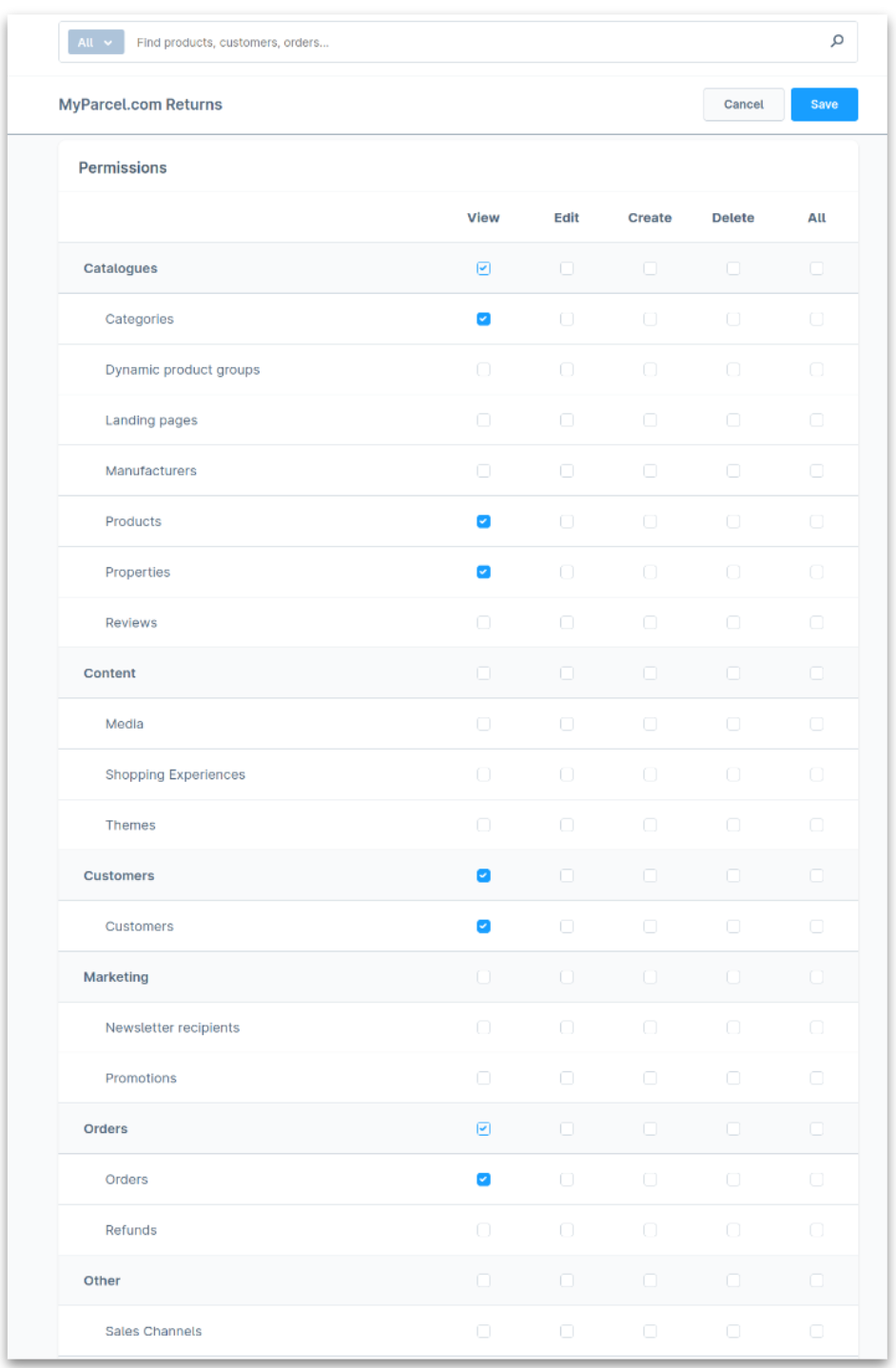Enable View permission for Reviews

[x=484, y=622]
